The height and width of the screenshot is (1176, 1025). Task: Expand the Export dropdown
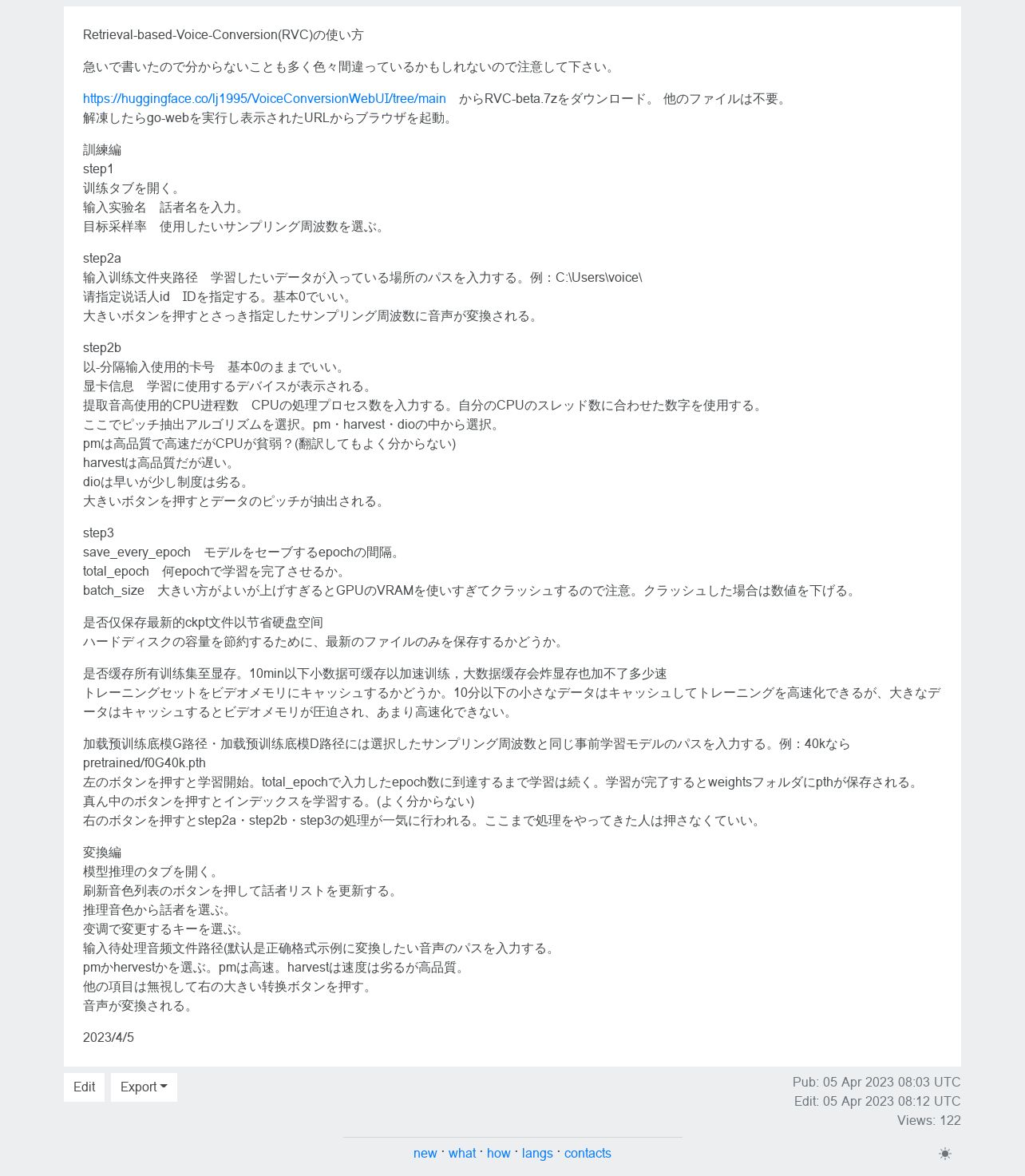point(144,1087)
